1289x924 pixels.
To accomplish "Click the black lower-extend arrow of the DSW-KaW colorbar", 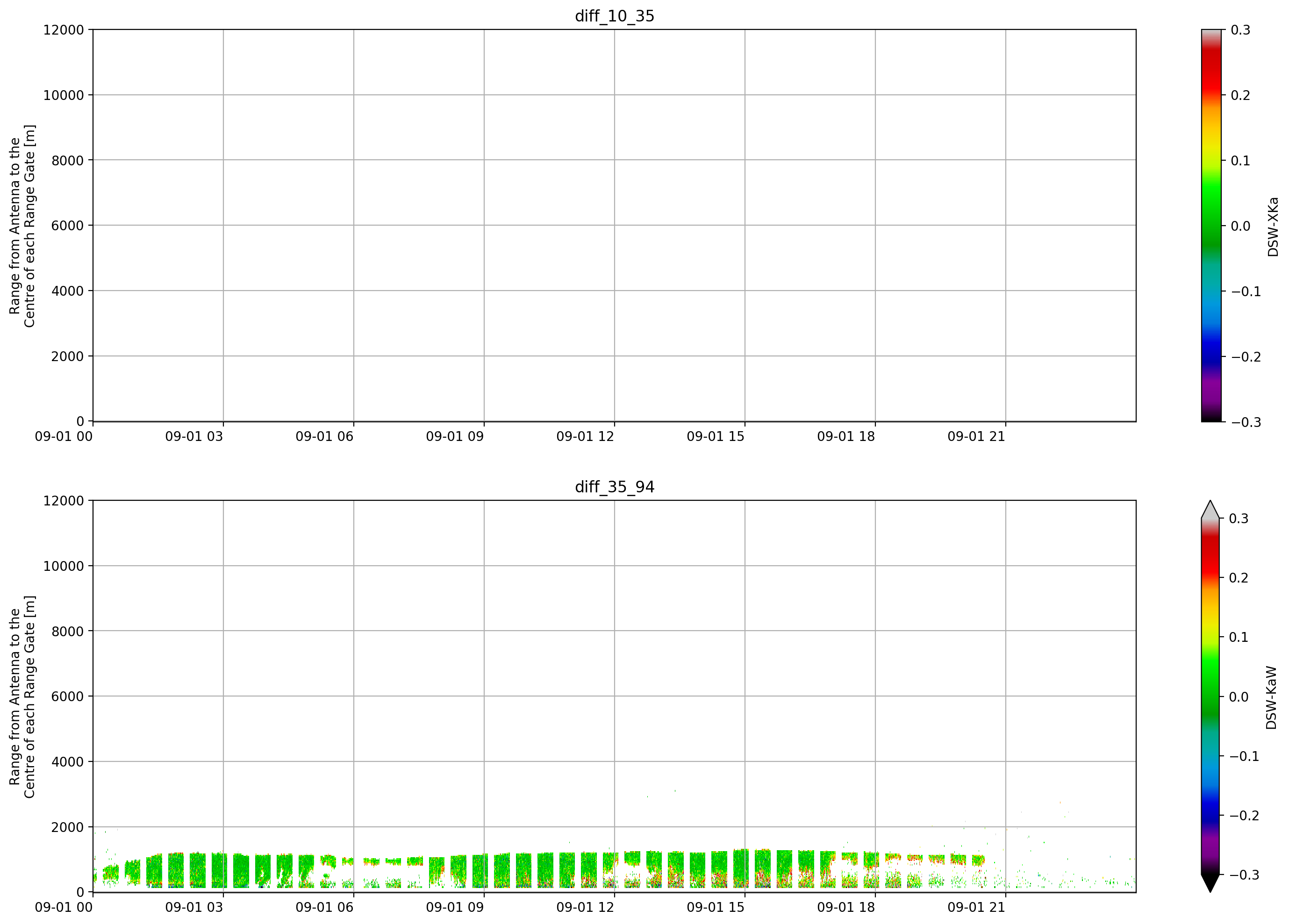I will coord(1210,883).
